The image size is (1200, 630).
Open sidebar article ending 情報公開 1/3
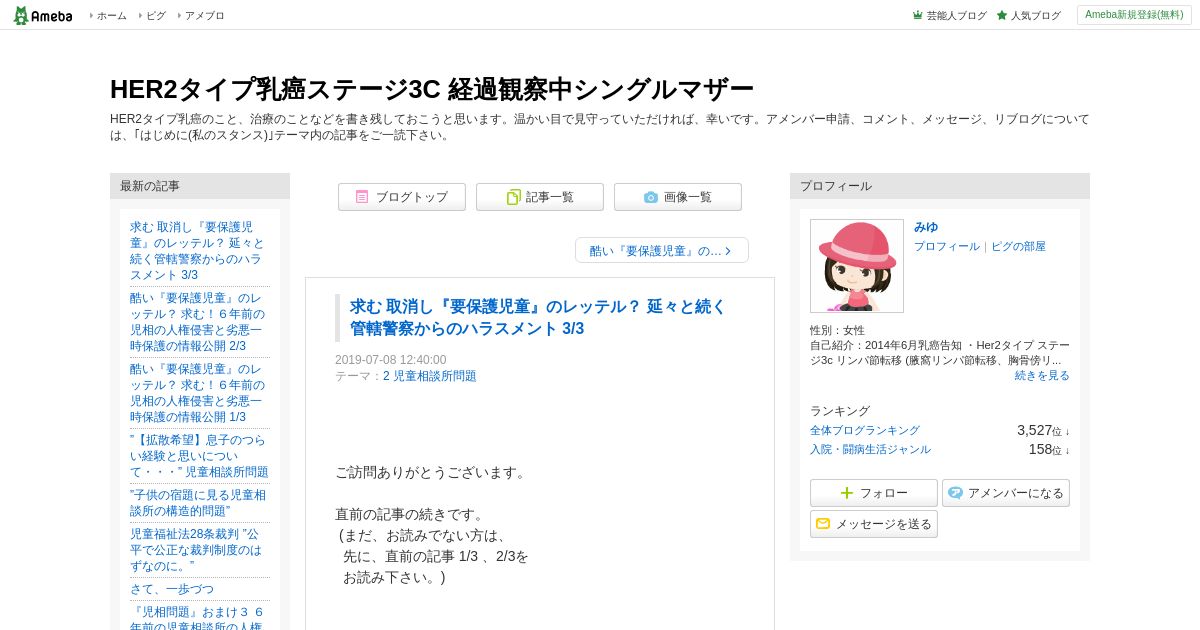coord(198,393)
